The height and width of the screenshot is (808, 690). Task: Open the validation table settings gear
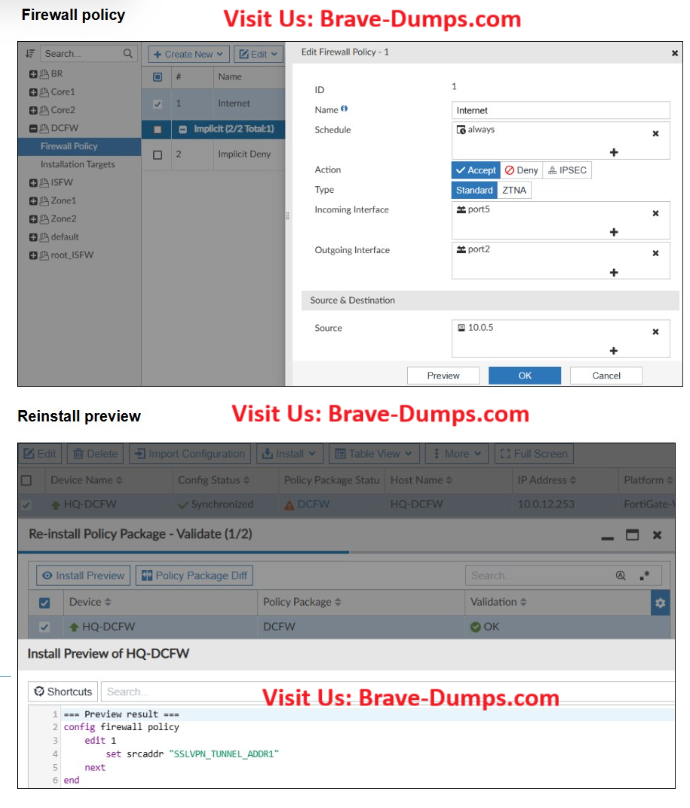[659, 603]
